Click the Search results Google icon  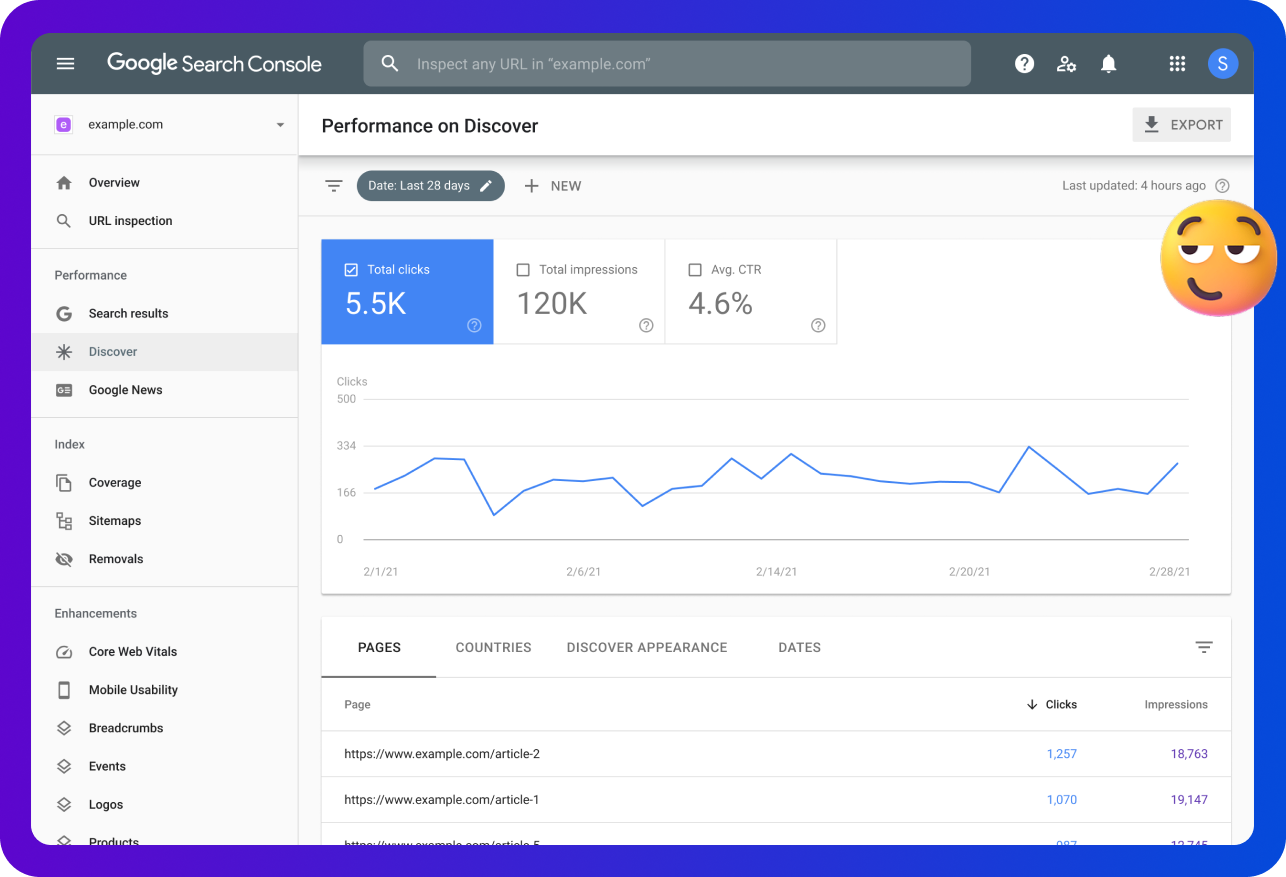tap(64, 314)
